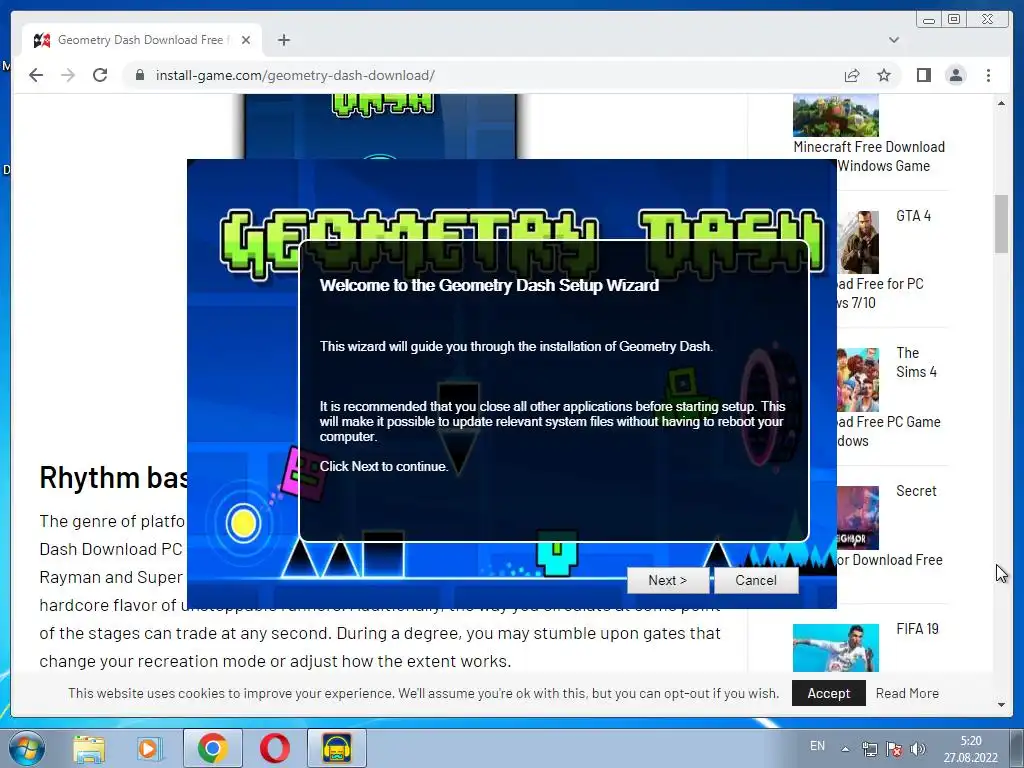The width and height of the screenshot is (1024, 768).
Task: Go forward in browser history
Action: click(68, 75)
